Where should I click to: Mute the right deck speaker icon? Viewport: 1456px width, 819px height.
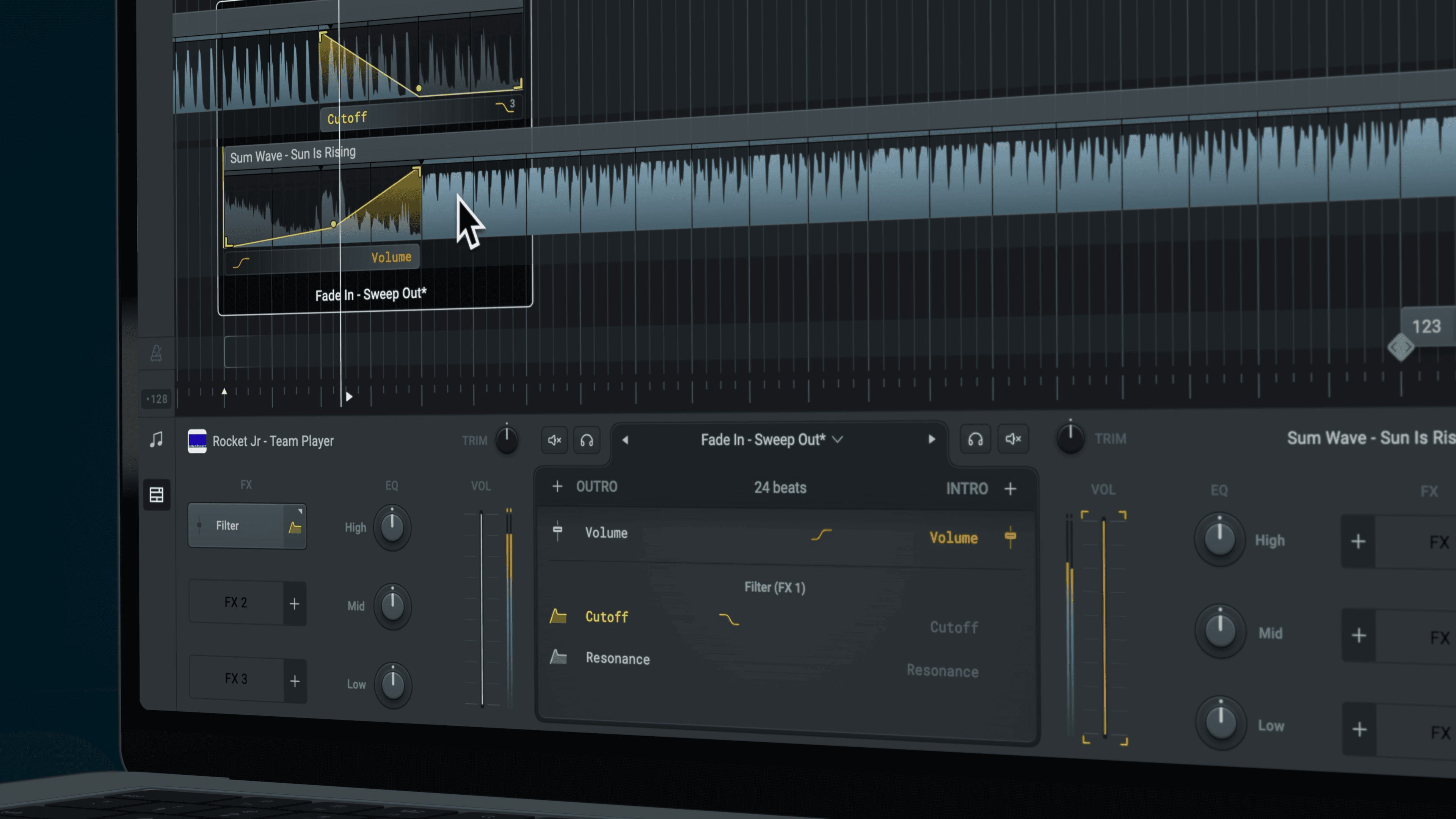click(1013, 439)
